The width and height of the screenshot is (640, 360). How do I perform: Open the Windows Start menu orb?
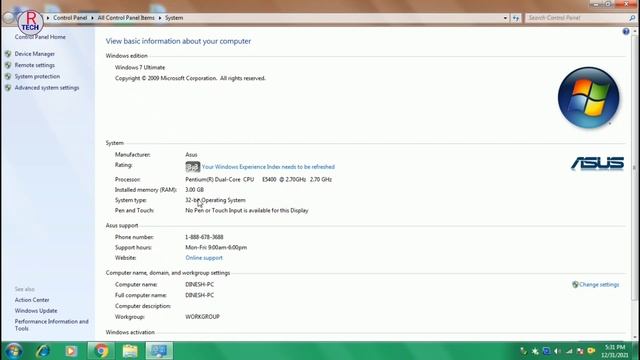(13, 351)
